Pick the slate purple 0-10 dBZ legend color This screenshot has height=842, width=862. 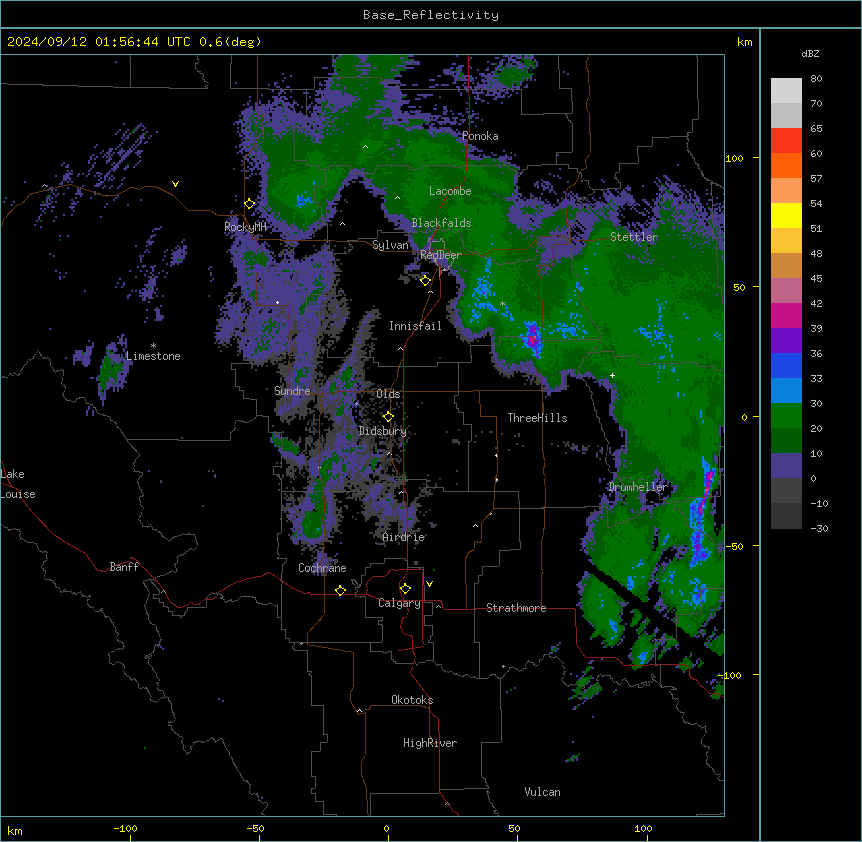point(786,466)
